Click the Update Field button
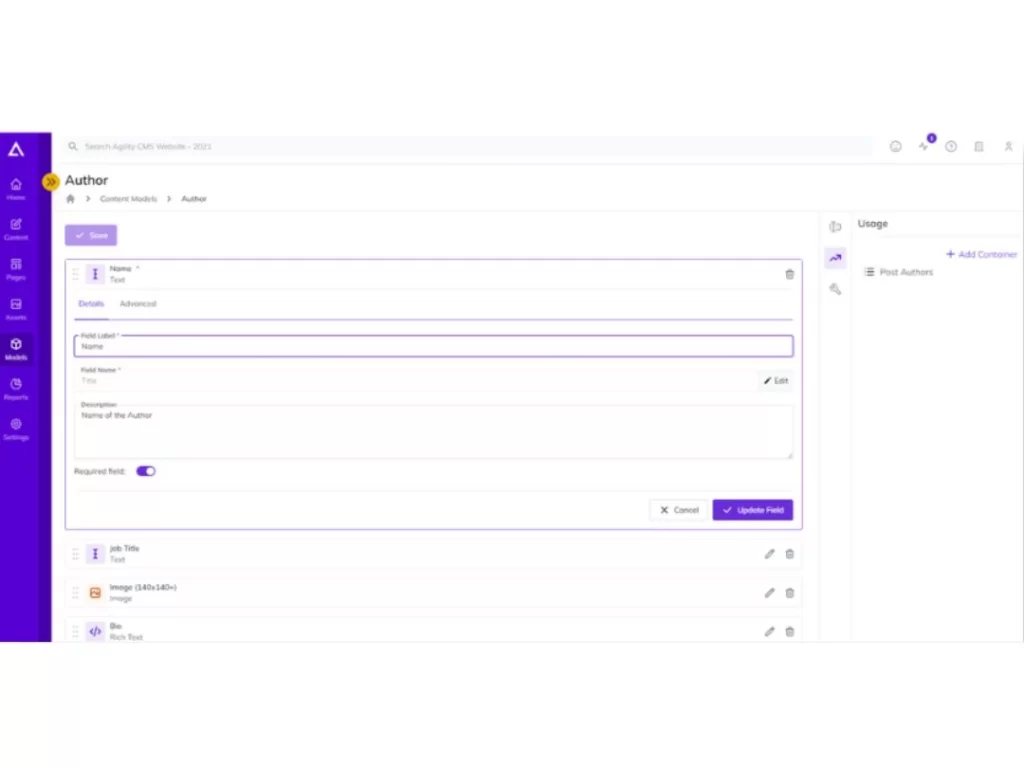1024x768 pixels. tap(752, 510)
